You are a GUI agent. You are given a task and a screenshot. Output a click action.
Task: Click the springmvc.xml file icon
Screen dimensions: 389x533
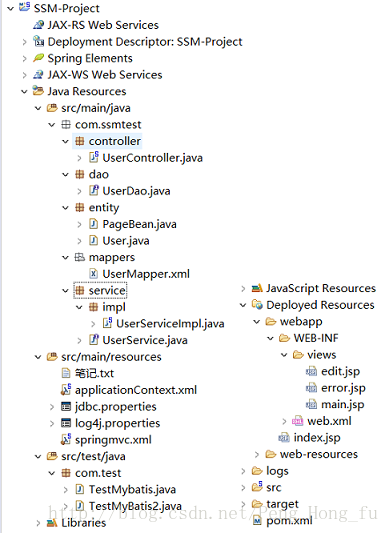pyautogui.click(x=66, y=440)
